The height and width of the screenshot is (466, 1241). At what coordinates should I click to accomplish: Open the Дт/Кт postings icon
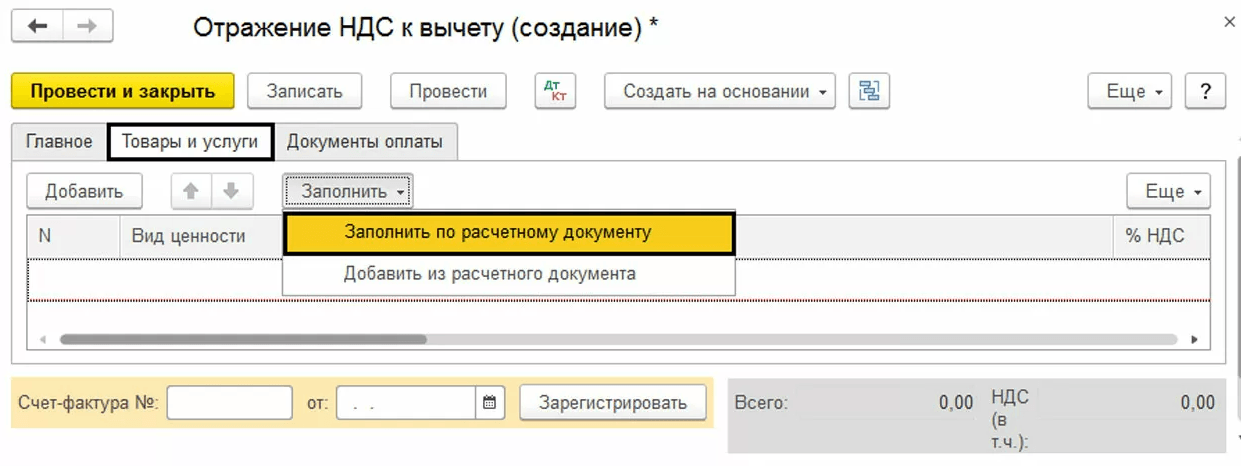tap(555, 91)
